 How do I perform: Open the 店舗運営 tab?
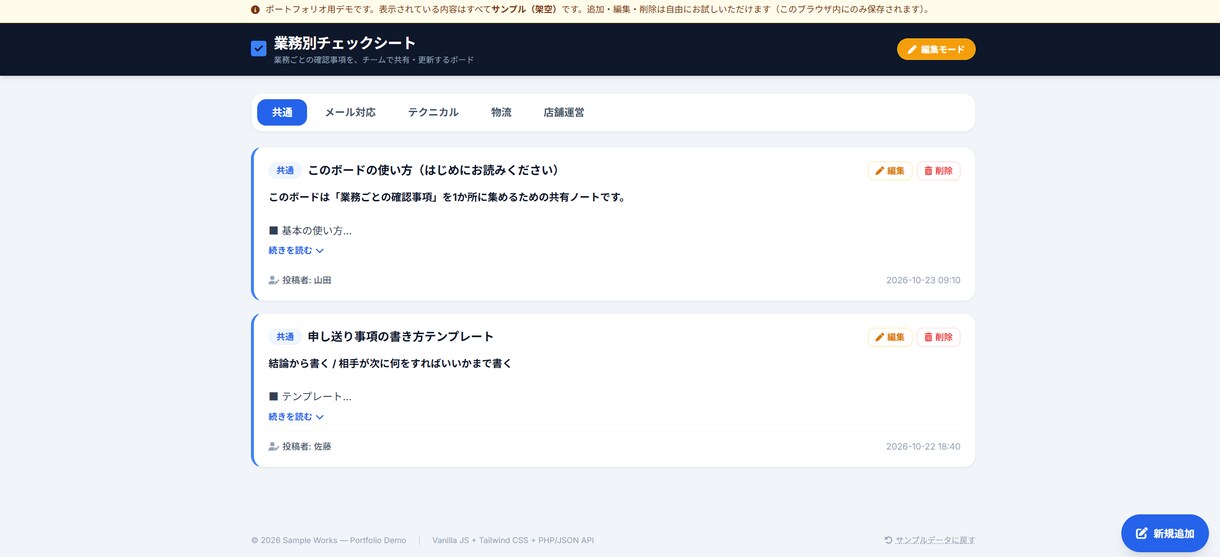click(564, 112)
